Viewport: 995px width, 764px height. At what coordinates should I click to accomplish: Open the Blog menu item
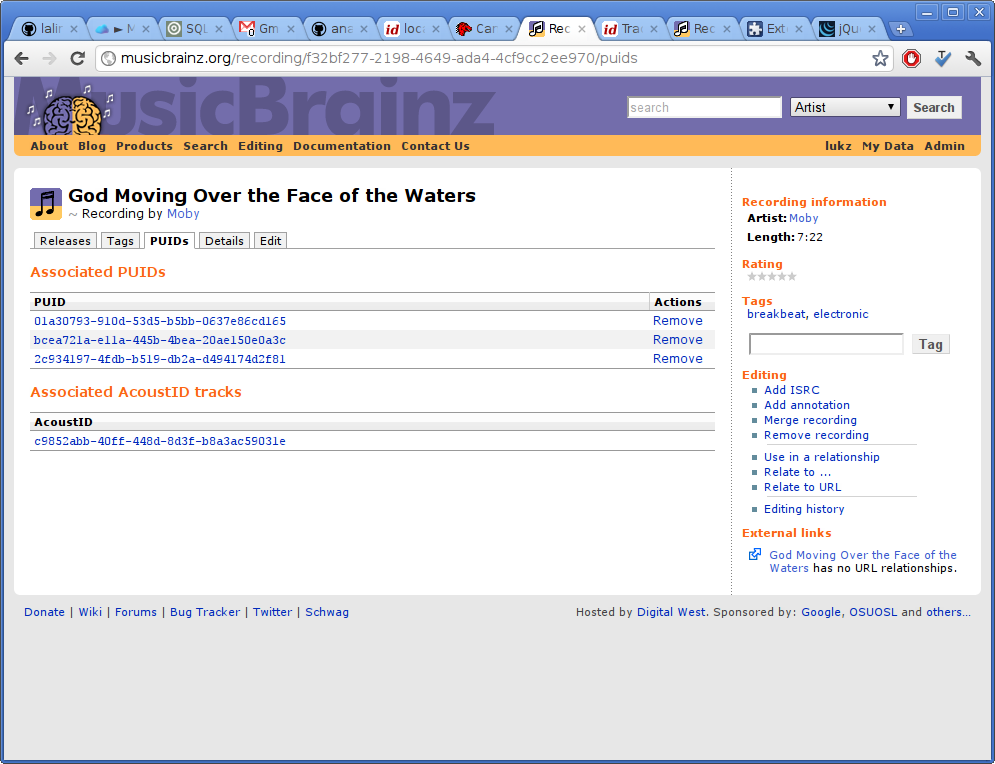[x=92, y=146]
